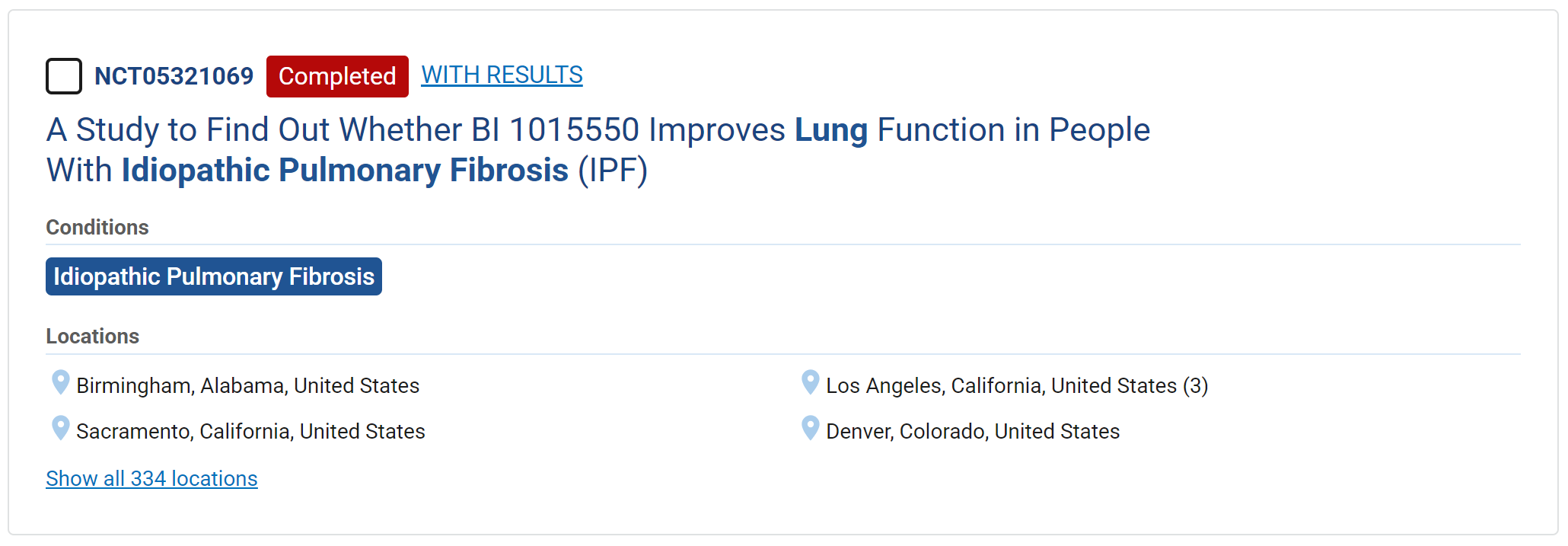This screenshot has height=546, width=1568.
Task: Click the bold word Lung in the title
Action: (831, 129)
